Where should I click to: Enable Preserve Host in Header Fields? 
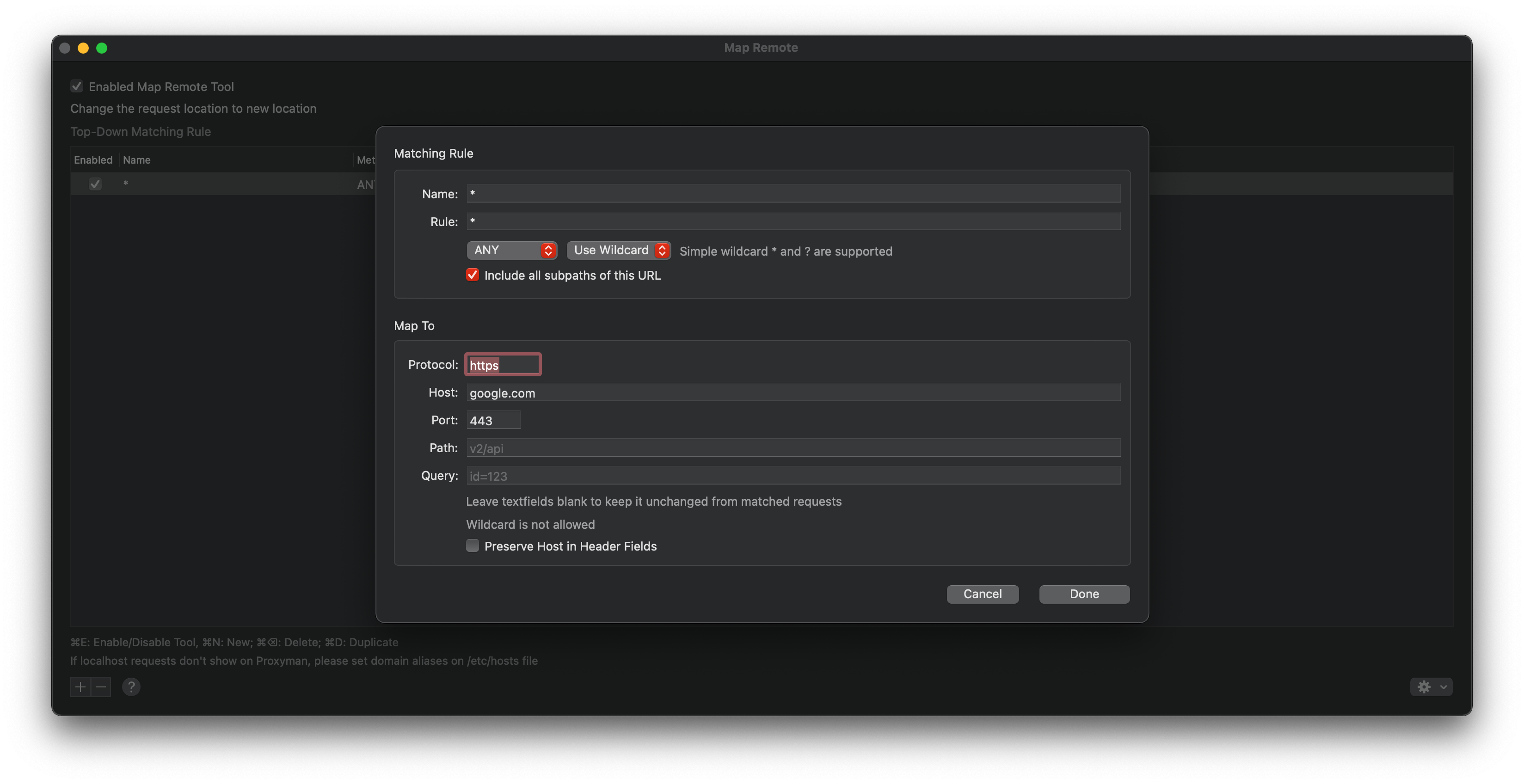pyautogui.click(x=472, y=546)
